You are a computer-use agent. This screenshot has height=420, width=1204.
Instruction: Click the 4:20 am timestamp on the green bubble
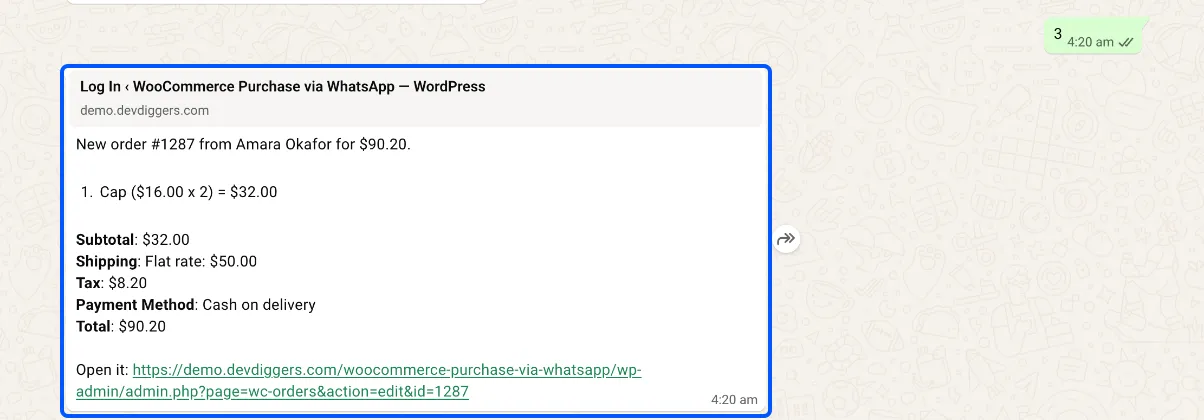point(1090,43)
